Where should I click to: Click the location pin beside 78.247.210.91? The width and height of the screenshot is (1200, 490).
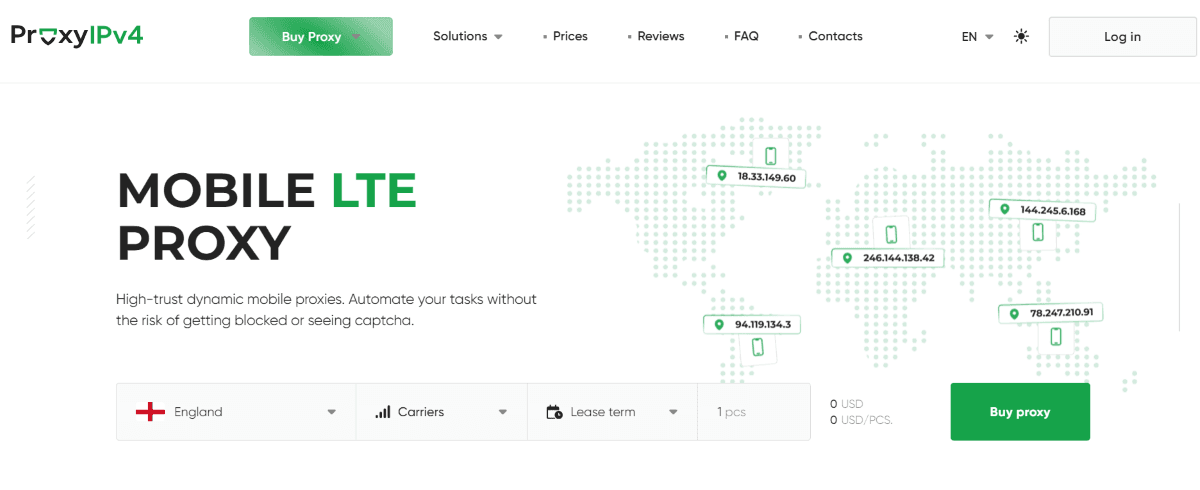pyautogui.click(x=1014, y=314)
